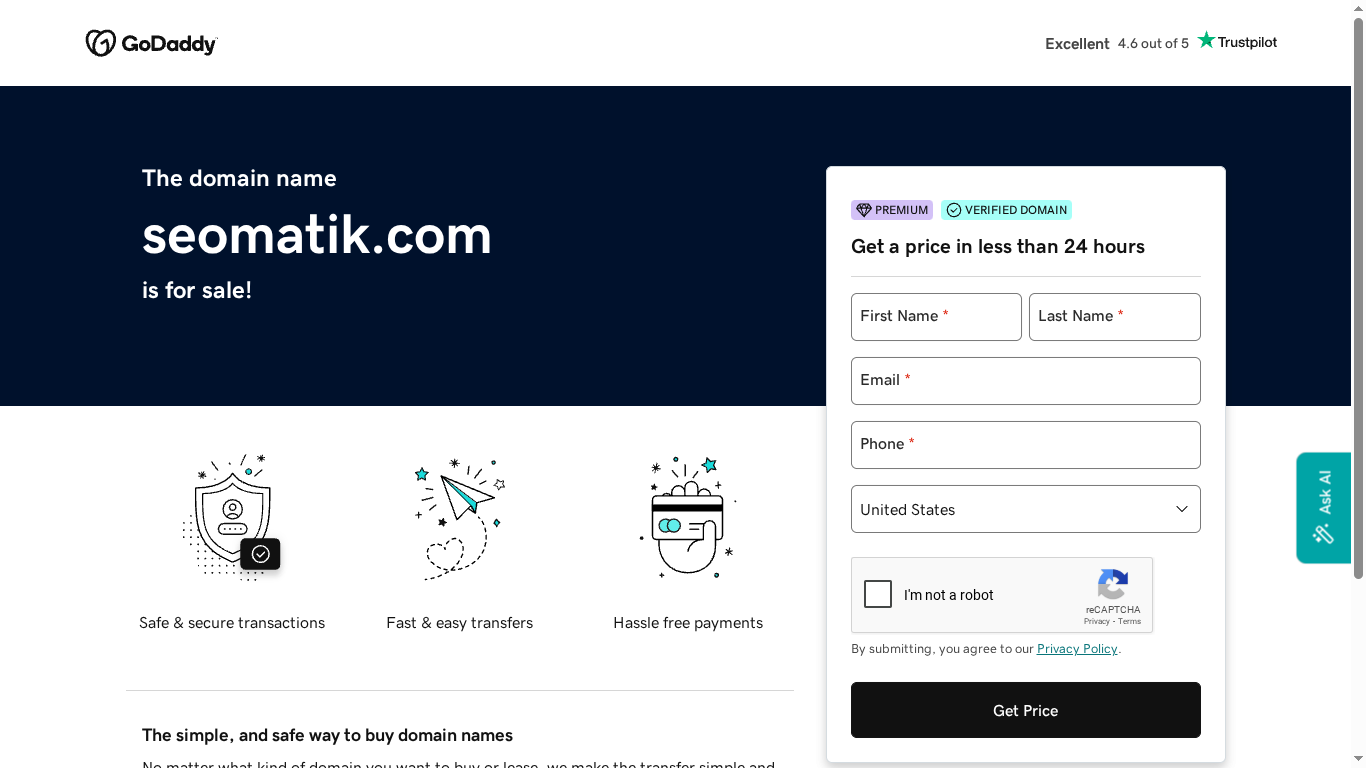Click the country selector chevron arrow
The height and width of the screenshot is (768, 1366).
(1182, 509)
